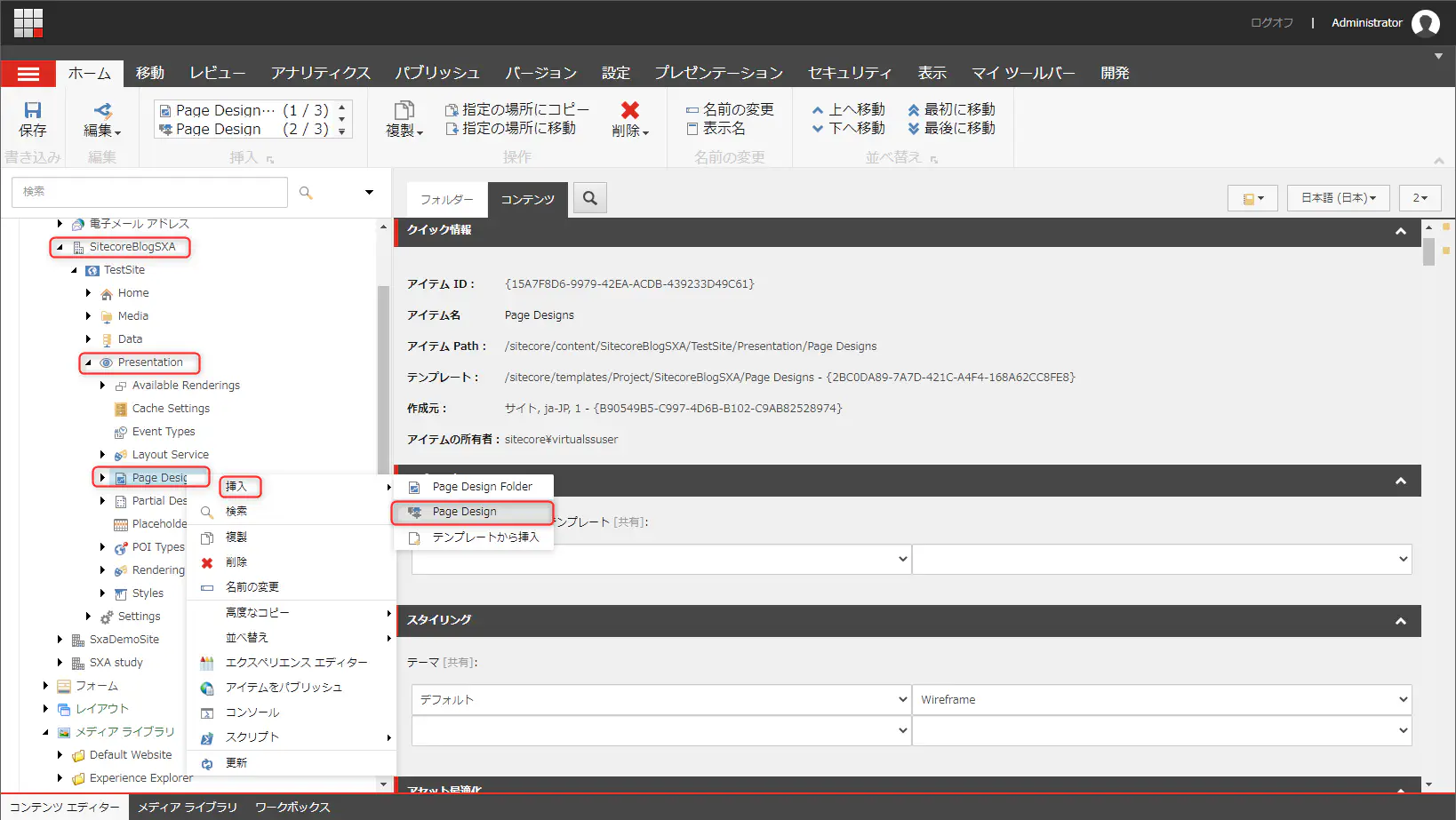Collapse the ribbon with chevron
Image resolution: width=1456 pixels, height=820 pixels.
1438,161
